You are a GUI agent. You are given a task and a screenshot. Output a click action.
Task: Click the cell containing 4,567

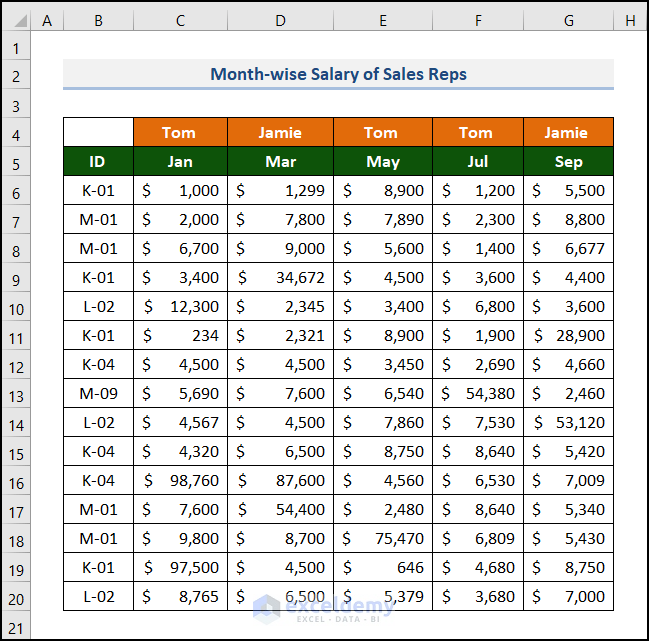point(180,422)
